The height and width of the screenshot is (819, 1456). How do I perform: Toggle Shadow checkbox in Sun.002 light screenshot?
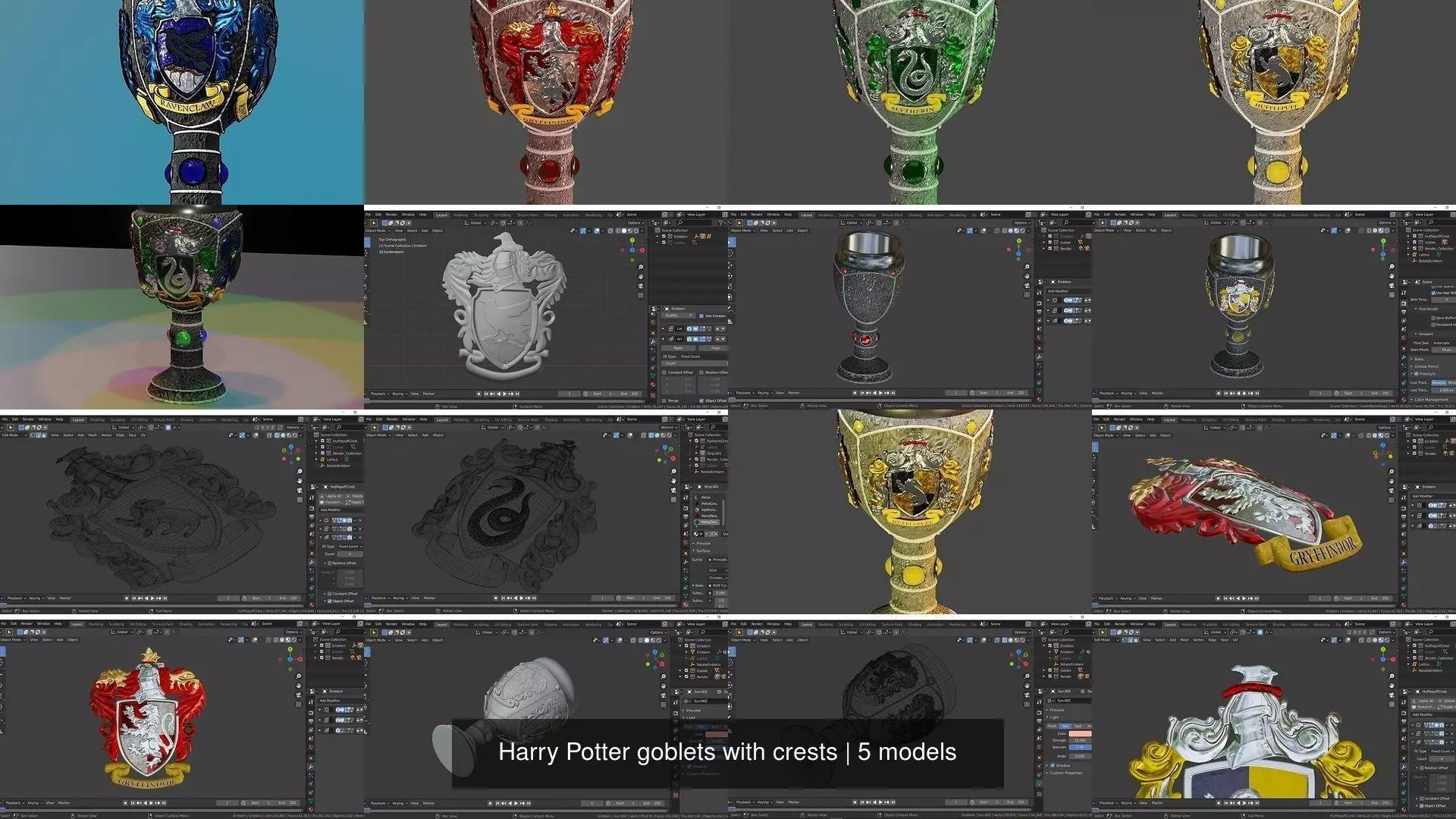pyautogui.click(x=1053, y=765)
